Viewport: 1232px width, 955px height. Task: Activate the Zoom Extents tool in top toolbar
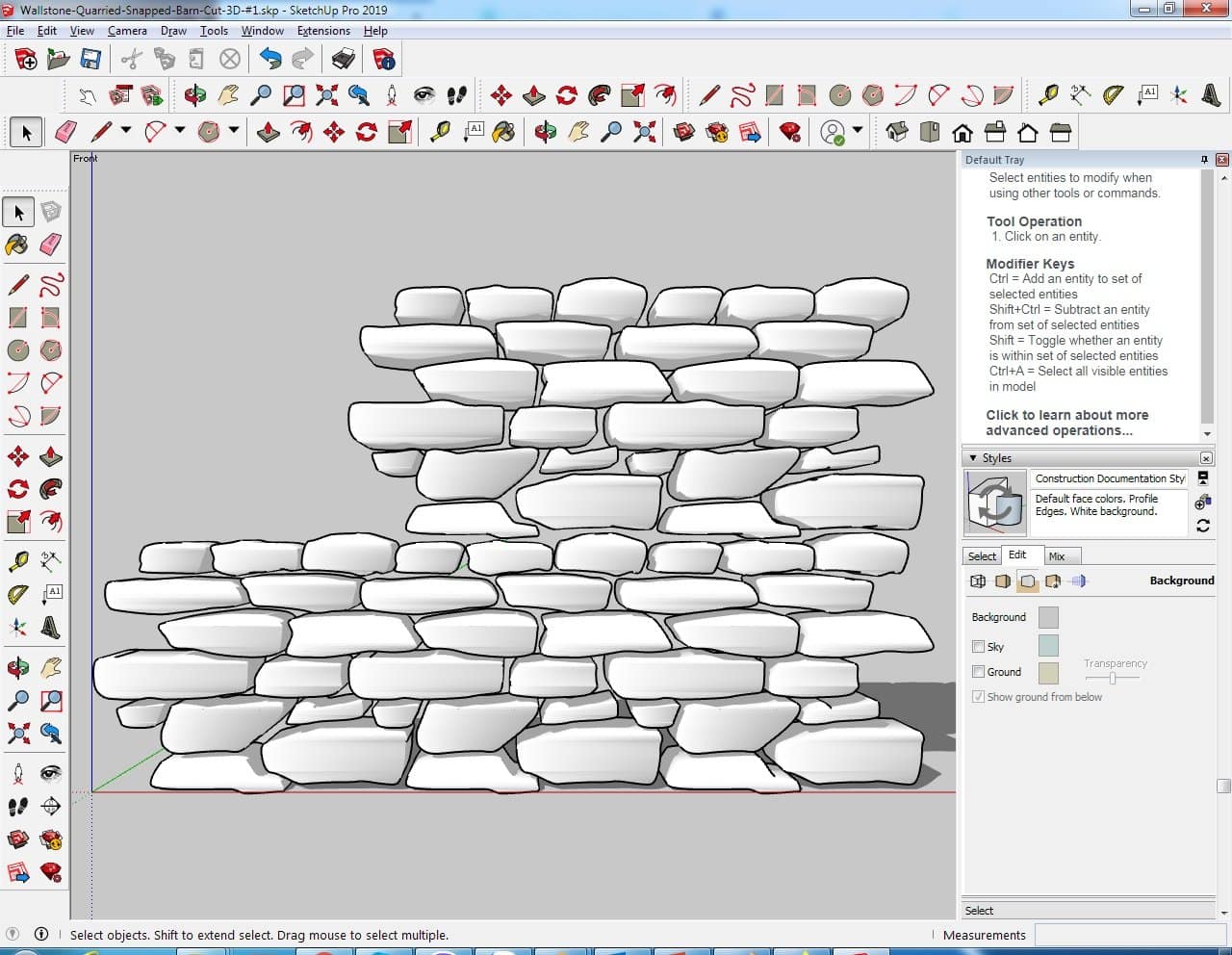pyautogui.click(x=327, y=94)
